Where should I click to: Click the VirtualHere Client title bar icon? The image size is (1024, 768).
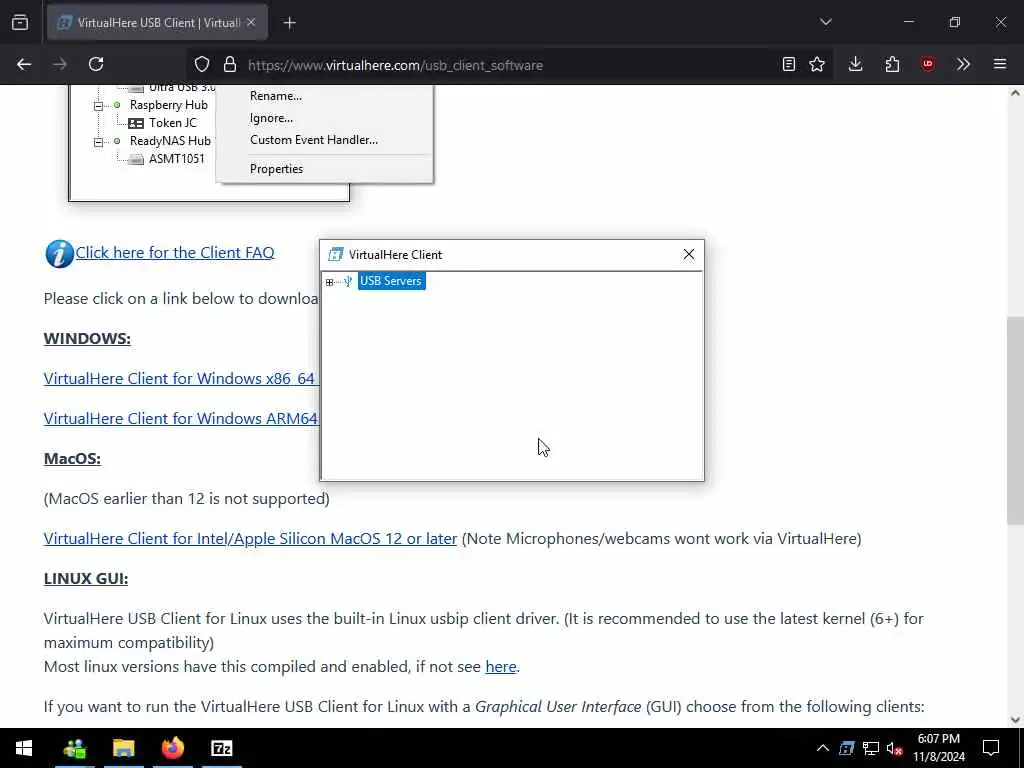coord(336,255)
